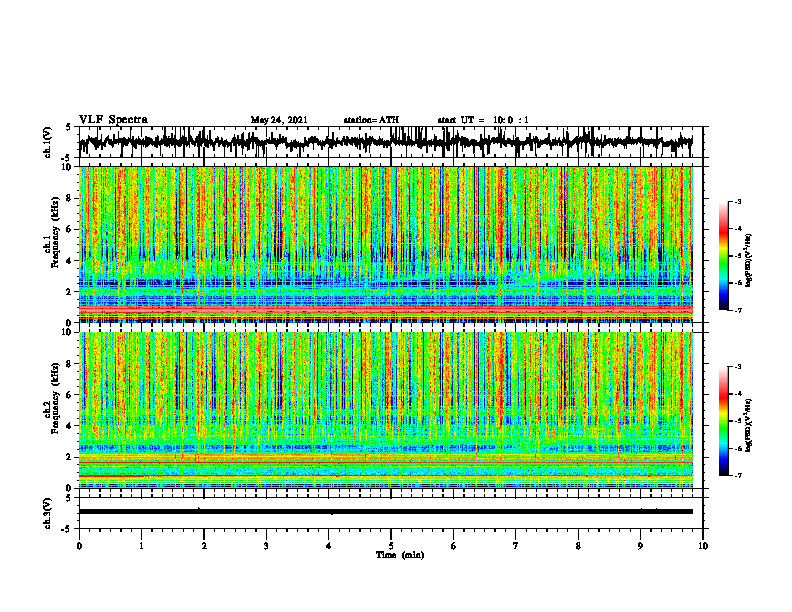Click the ch.1(V) axis label
792x612 pixels.
point(48,142)
